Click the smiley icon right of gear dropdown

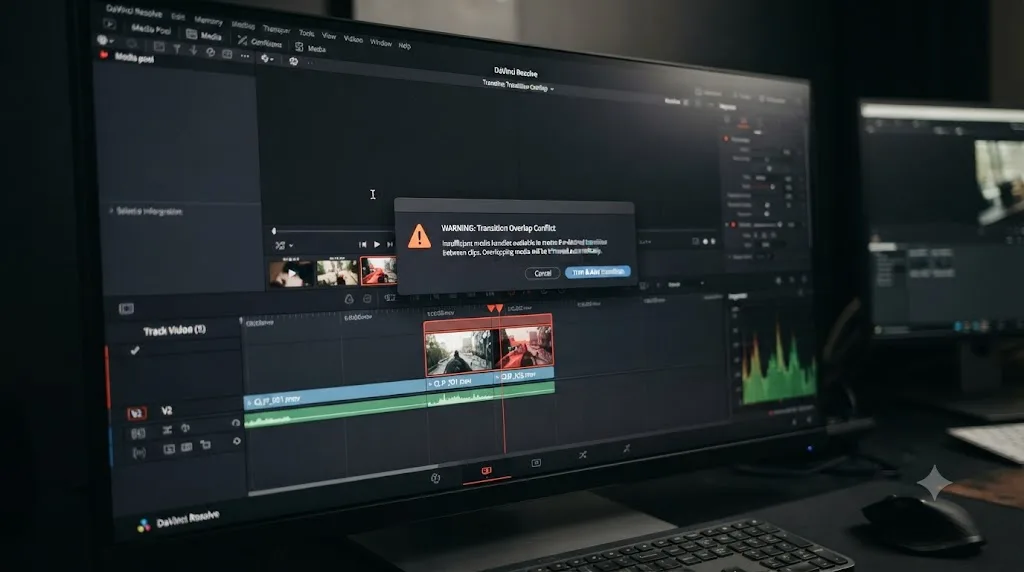[x=294, y=61]
